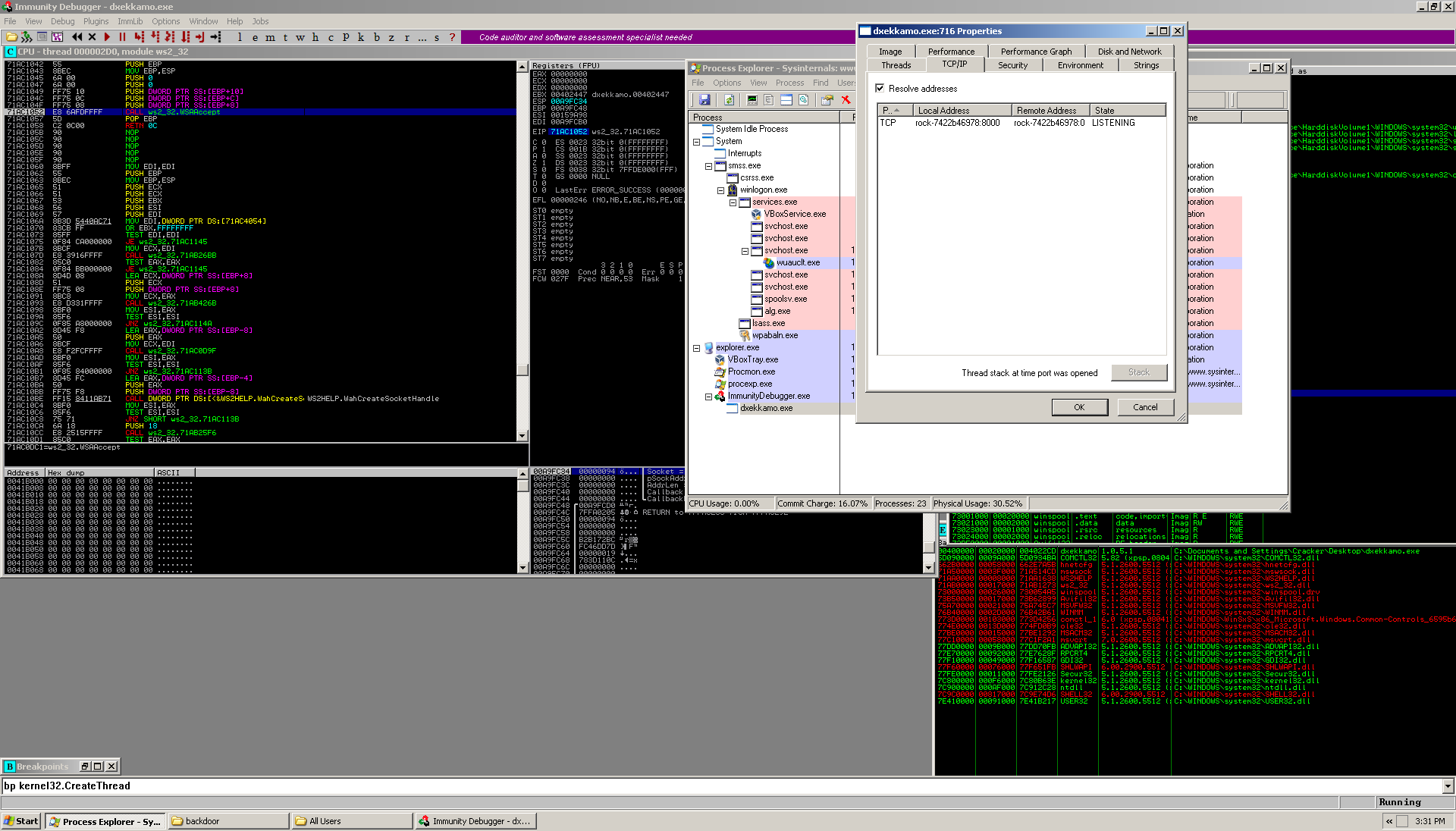Click Process Explorer refresh icon
The image size is (1456, 831).
coord(729,99)
